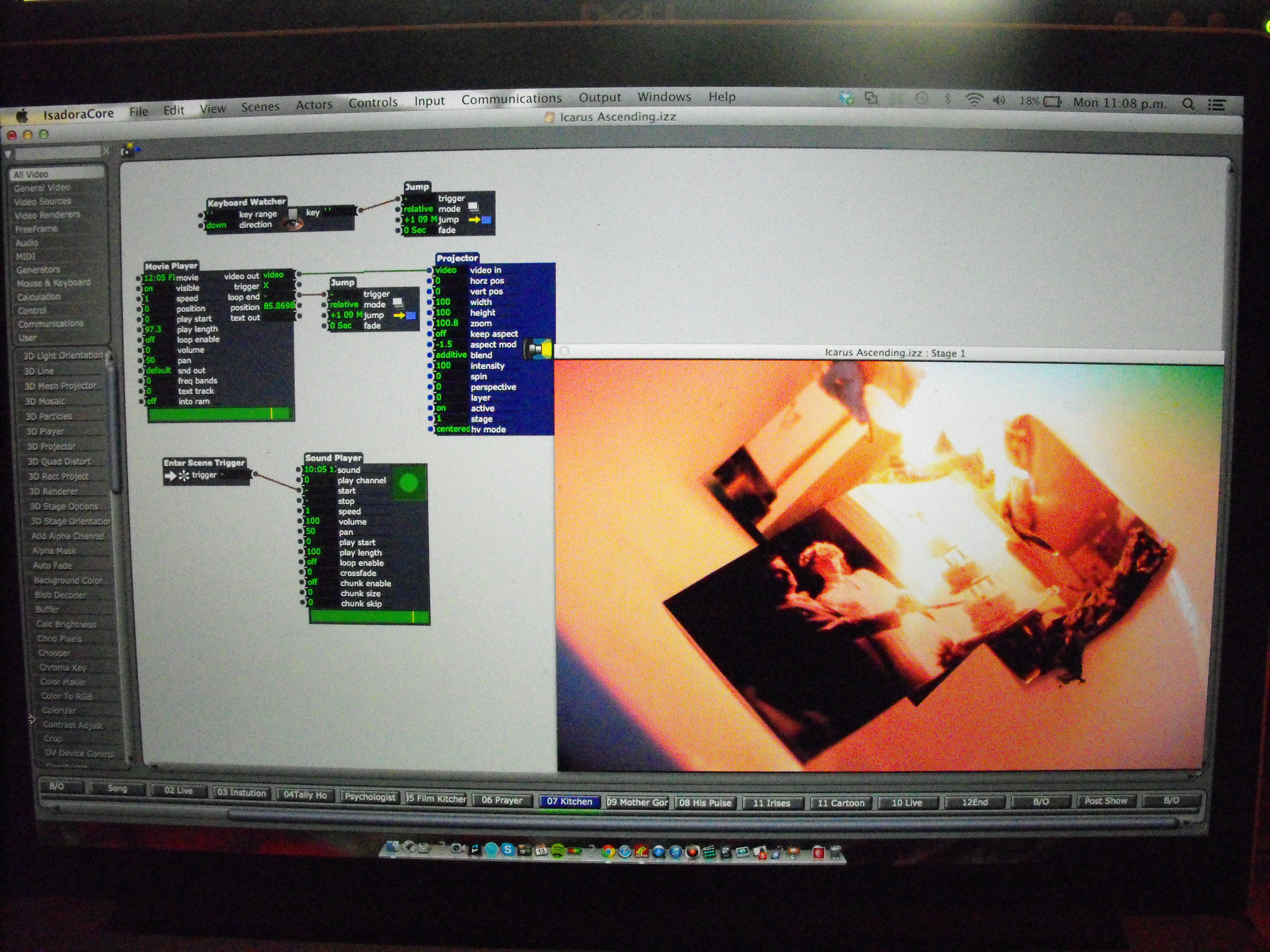
Task: Open the Communications menu
Action: pos(511,99)
